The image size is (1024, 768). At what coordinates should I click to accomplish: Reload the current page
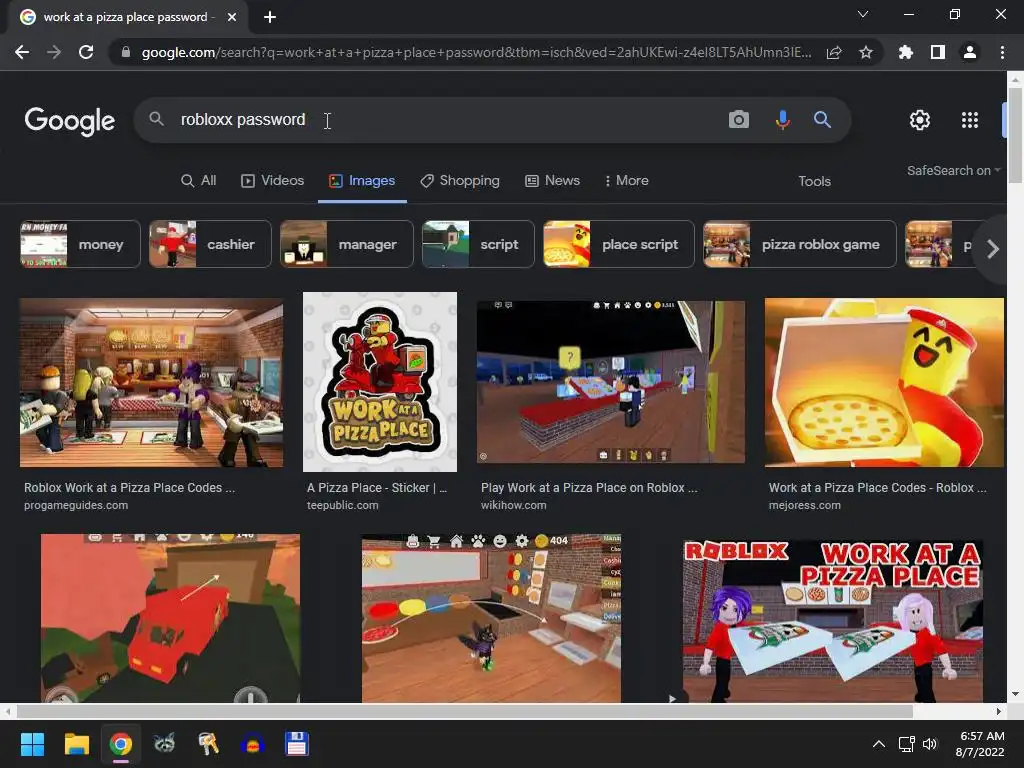86,52
